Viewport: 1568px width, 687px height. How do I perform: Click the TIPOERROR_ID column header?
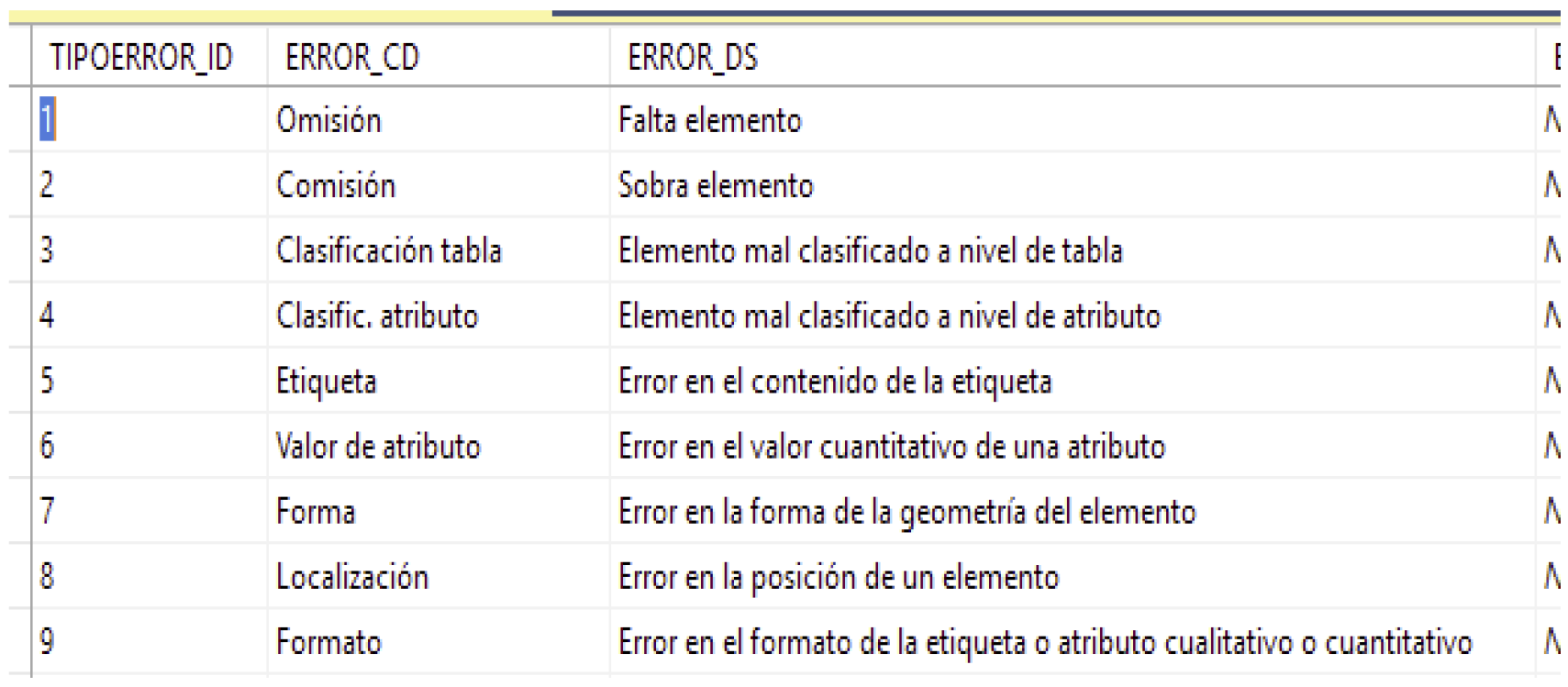pyautogui.click(x=141, y=58)
